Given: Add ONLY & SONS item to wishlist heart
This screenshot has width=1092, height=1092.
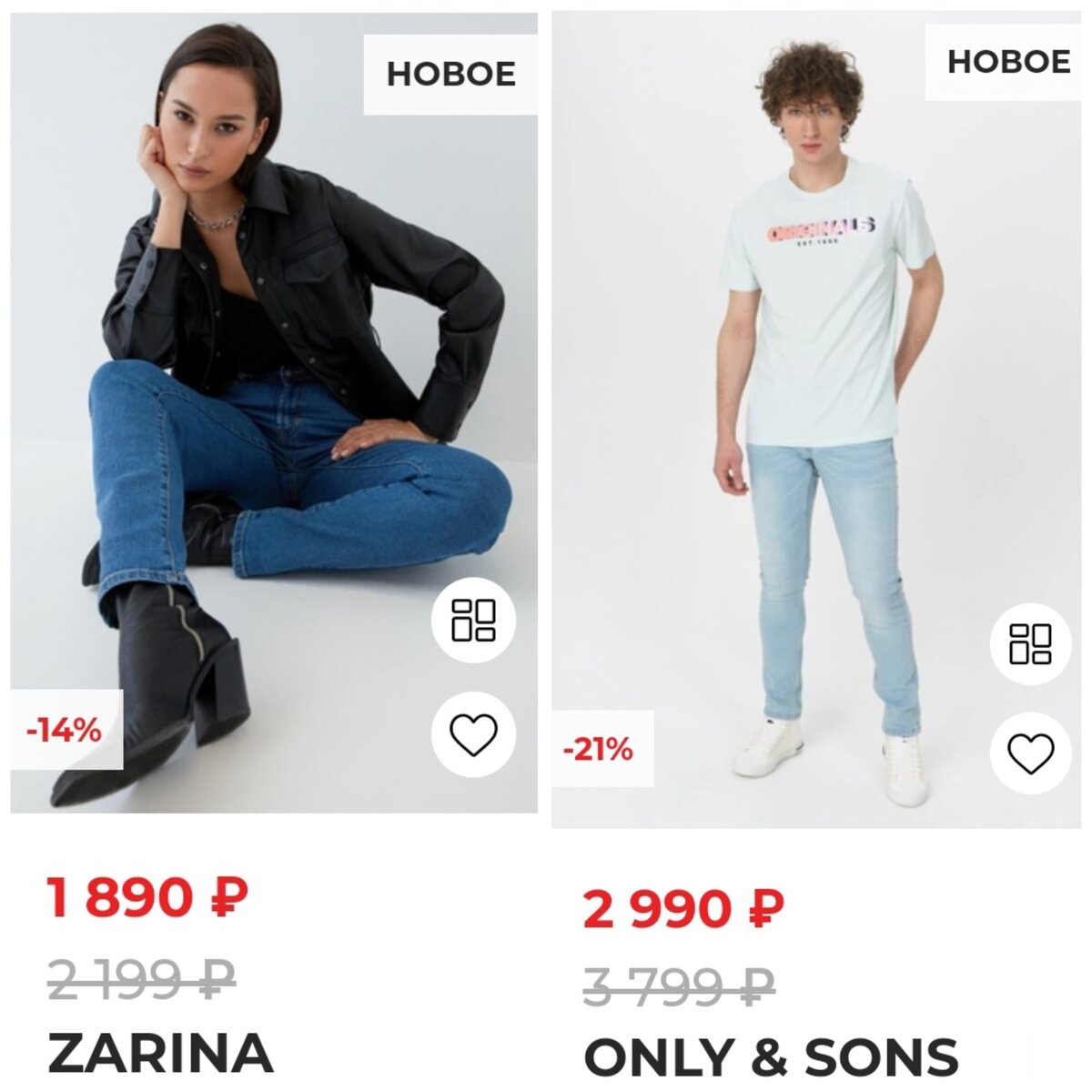Looking at the screenshot, I should click(1031, 753).
